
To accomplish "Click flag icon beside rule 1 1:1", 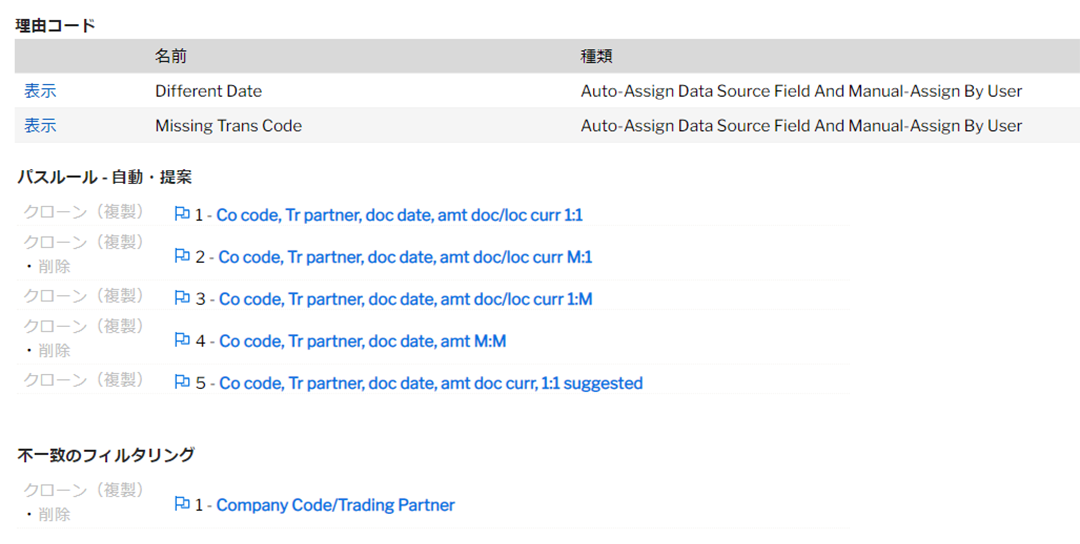I will (182, 214).
